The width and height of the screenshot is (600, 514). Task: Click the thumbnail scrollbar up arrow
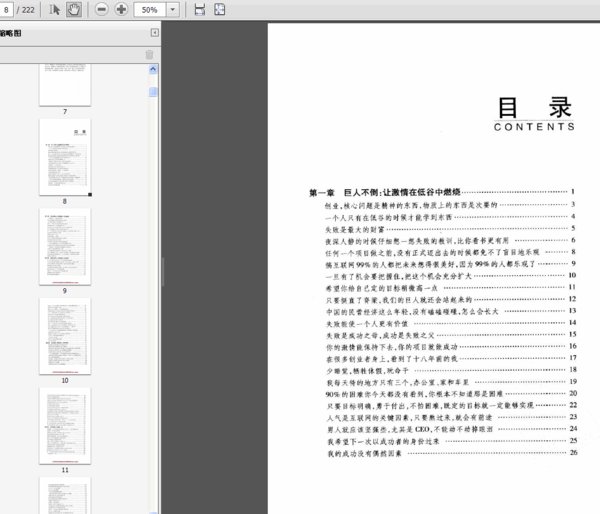pos(153,69)
